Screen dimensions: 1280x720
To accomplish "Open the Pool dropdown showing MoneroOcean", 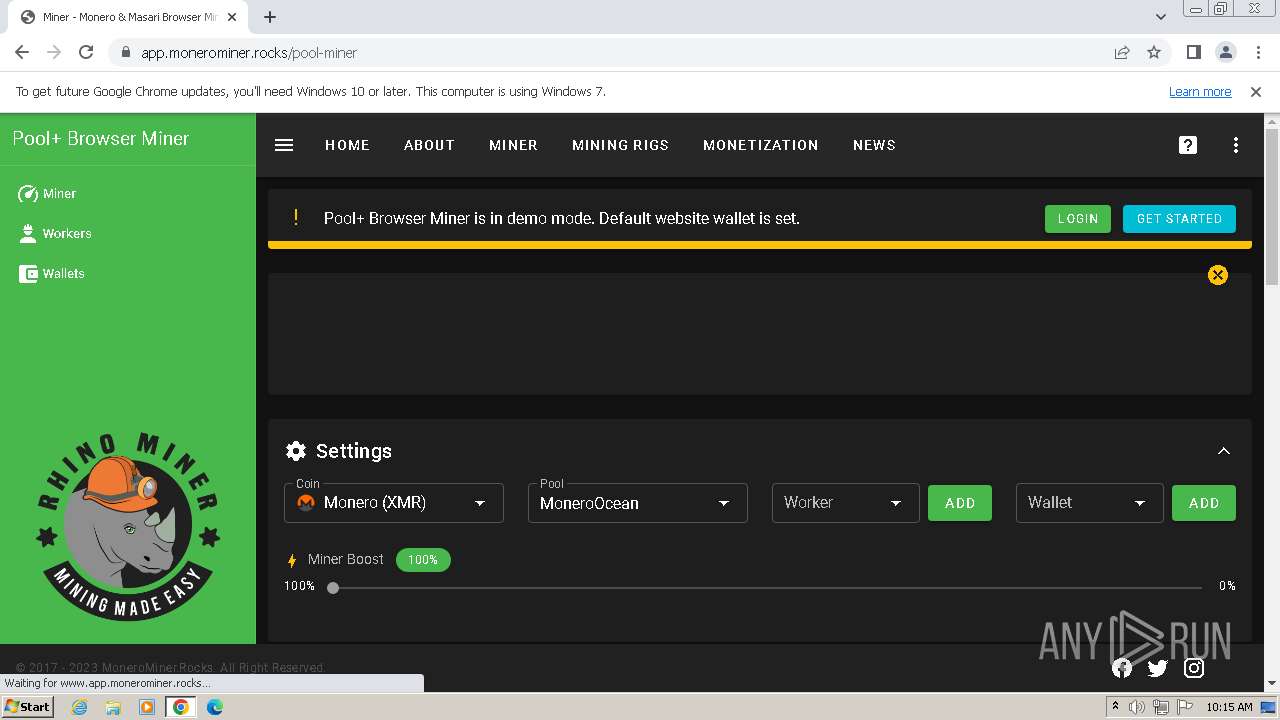I will [x=637, y=503].
